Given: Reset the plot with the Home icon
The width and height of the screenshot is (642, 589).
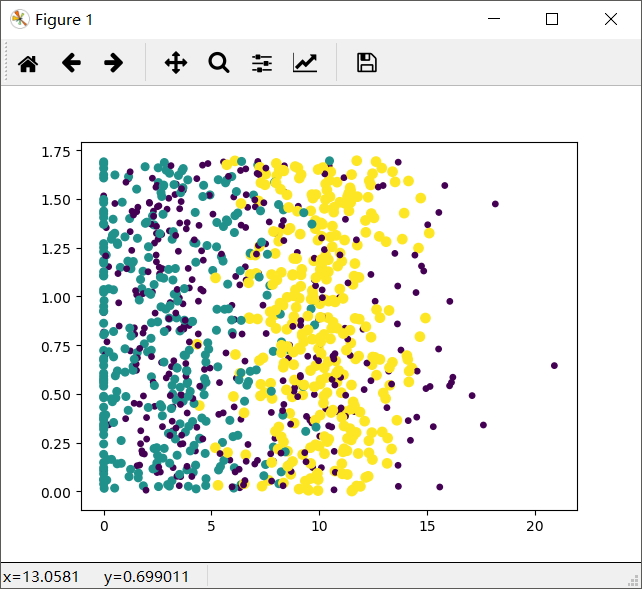Looking at the screenshot, I should coord(28,63).
